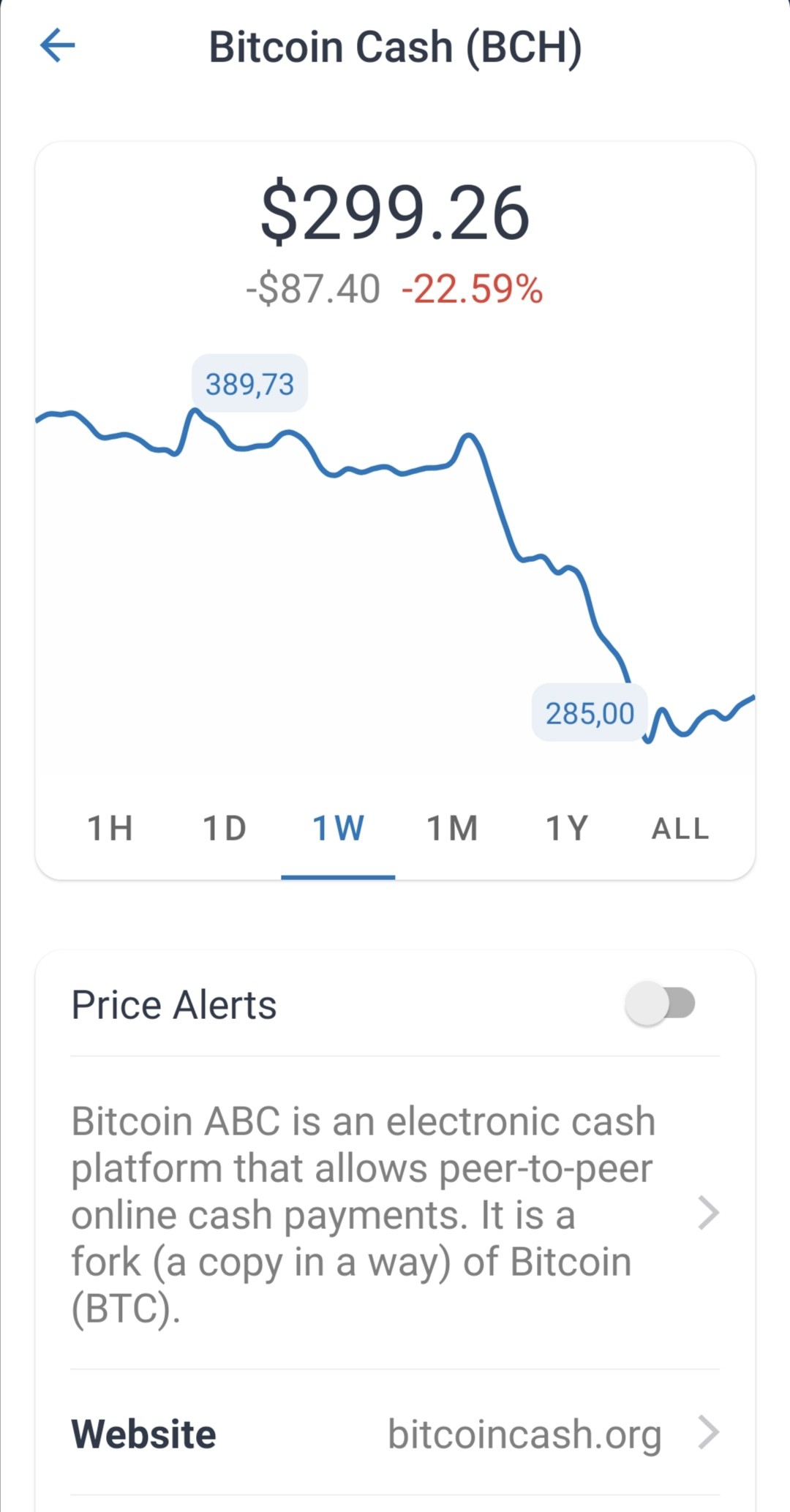Image resolution: width=790 pixels, height=1512 pixels.
Task: Tap the Bitcoin Cash (BCH) page title
Action: (x=396, y=47)
